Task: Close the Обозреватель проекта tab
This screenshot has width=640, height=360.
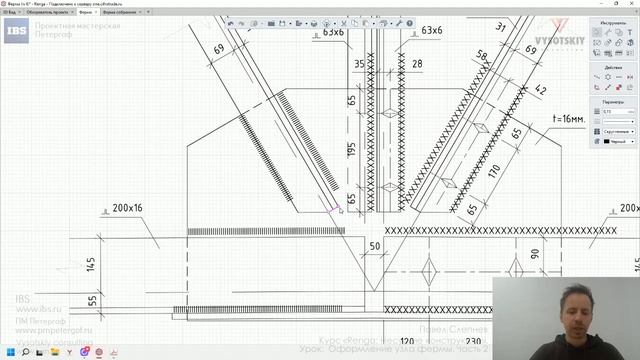Action: point(72,12)
